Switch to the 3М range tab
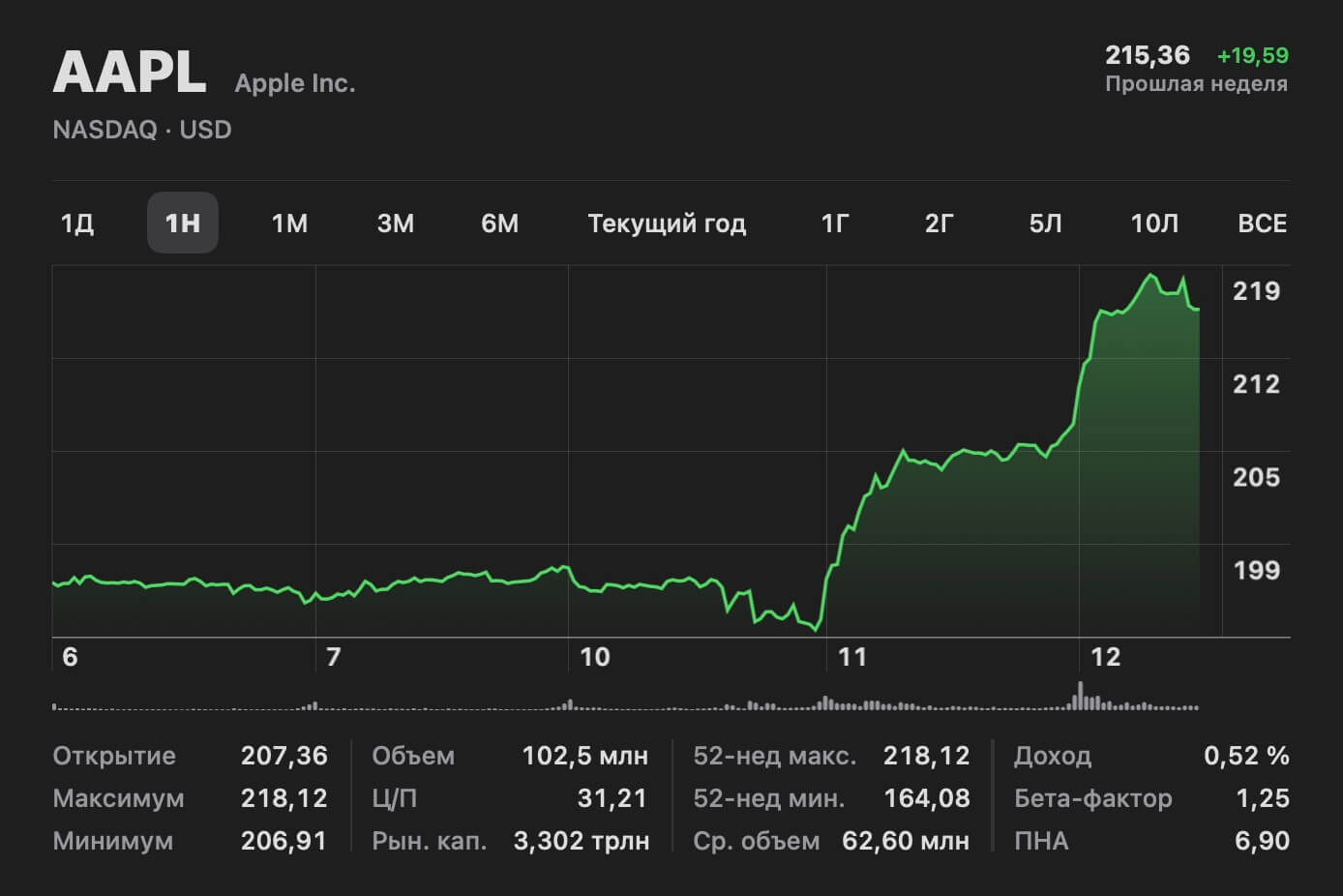Viewport: 1343px width, 896px height. 396,224
